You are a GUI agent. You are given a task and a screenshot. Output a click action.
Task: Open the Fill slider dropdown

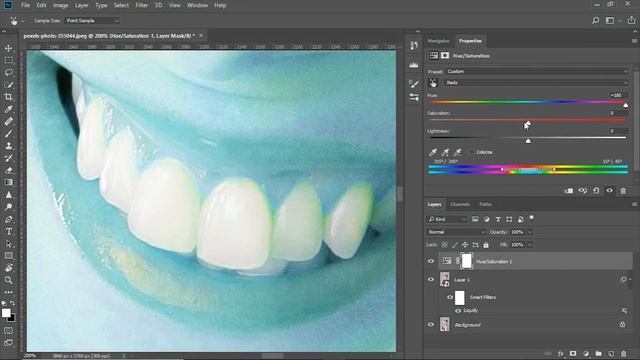pyautogui.click(x=530, y=245)
